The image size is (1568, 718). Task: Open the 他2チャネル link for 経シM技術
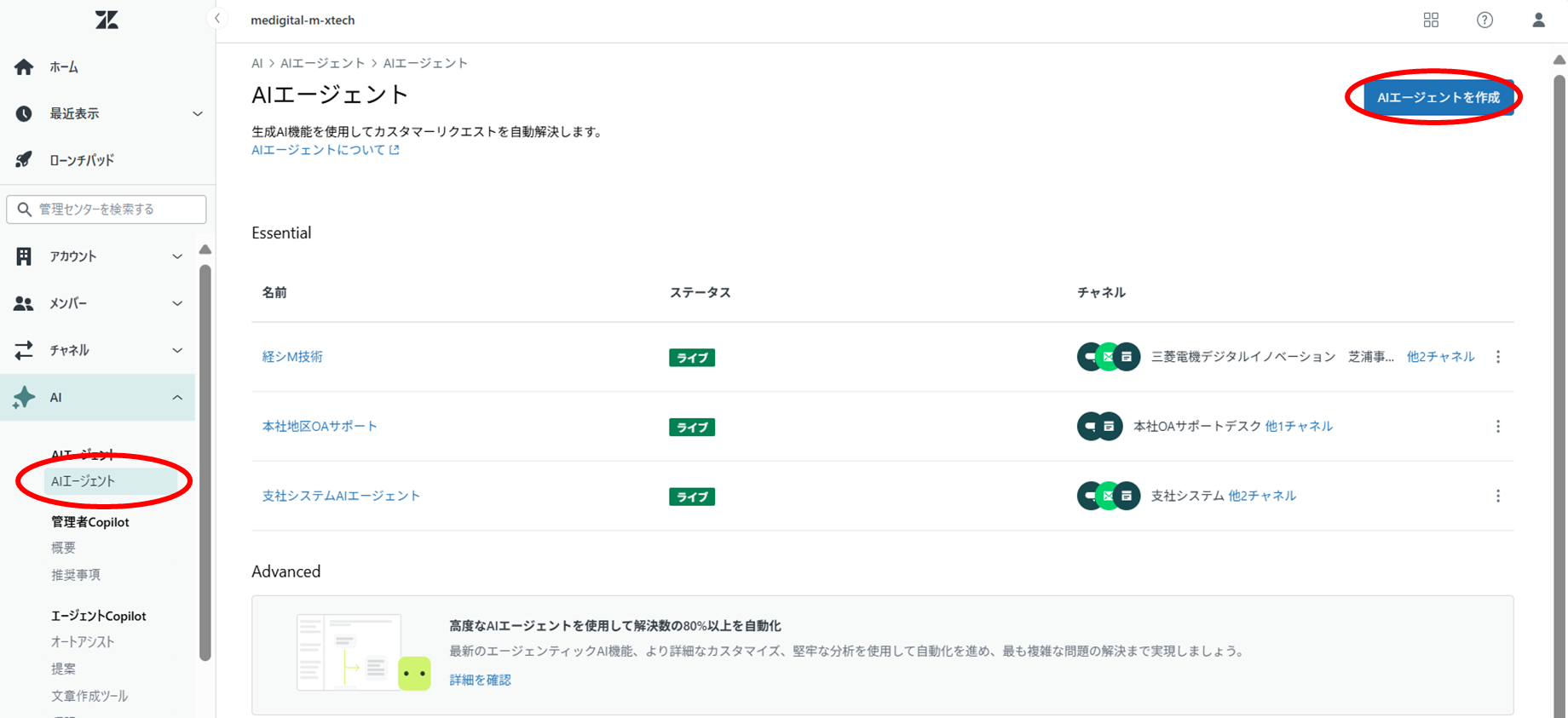pyautogui.click(x=1440, y=357)
